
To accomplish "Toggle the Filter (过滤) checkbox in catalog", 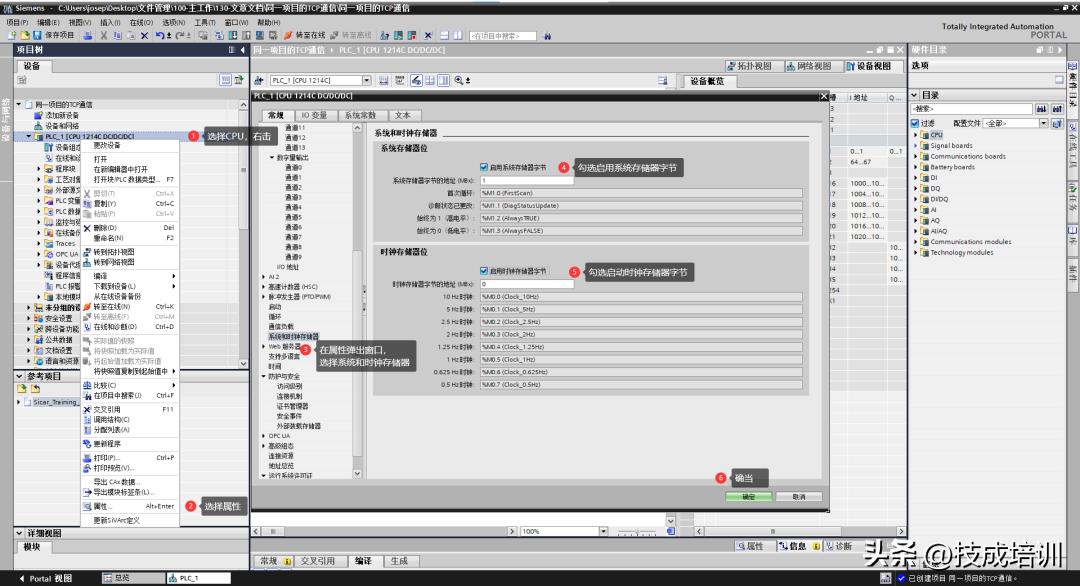I will click(915, 123).
